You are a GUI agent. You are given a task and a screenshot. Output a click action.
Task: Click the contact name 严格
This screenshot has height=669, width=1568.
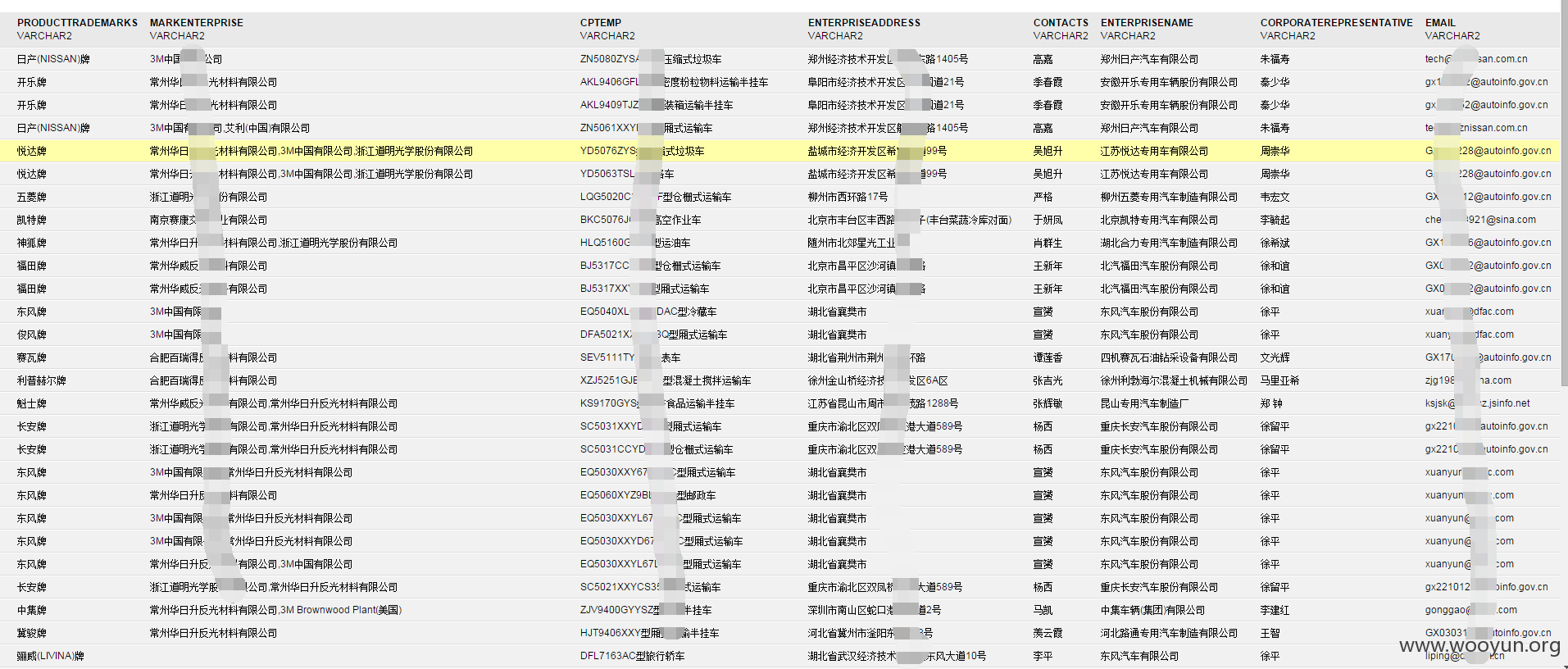(x=1043, y=197)
